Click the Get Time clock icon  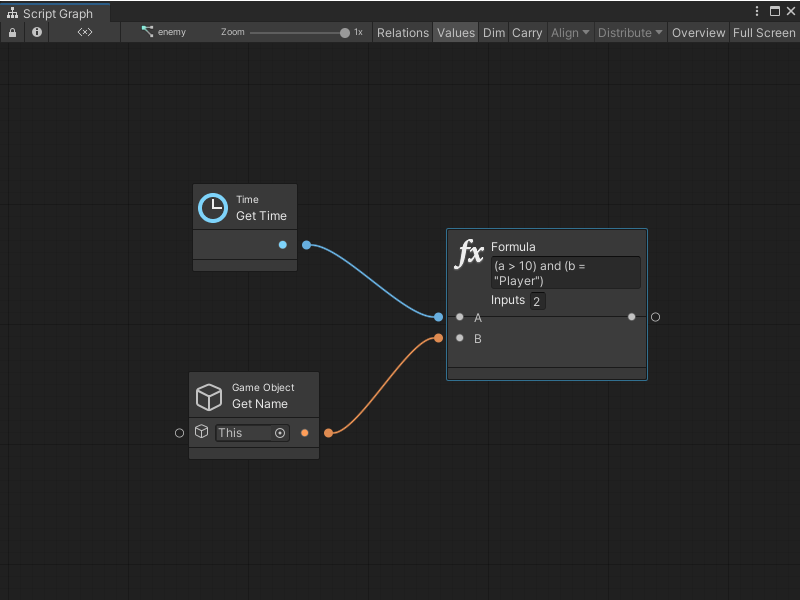213,208
